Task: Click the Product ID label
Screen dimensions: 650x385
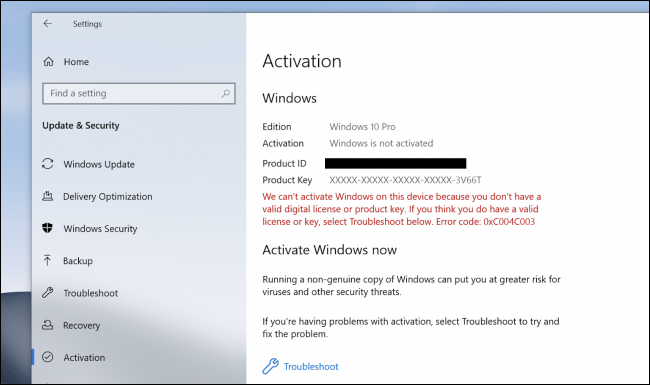Action: 284,163
